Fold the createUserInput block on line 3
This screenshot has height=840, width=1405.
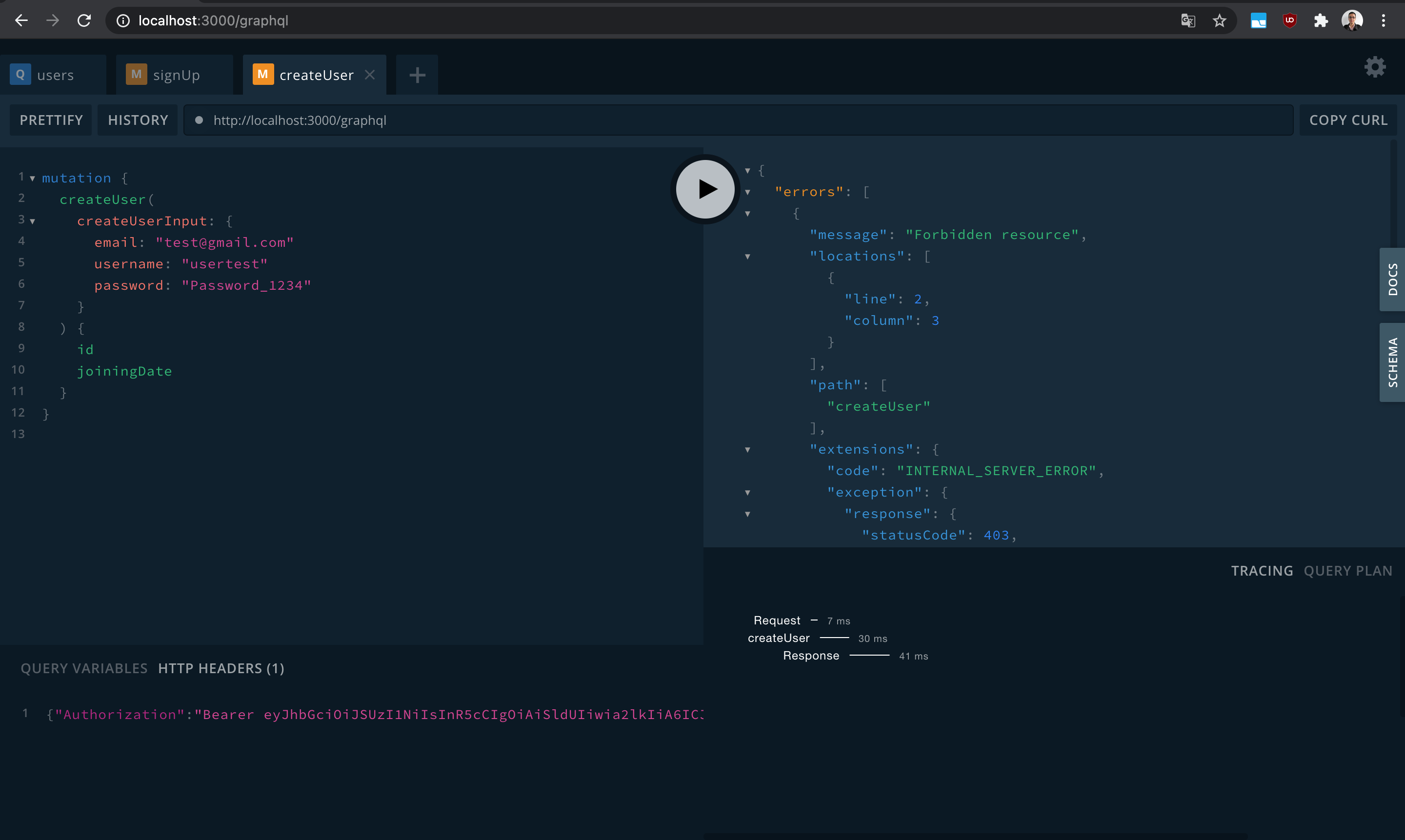(33, 221)
